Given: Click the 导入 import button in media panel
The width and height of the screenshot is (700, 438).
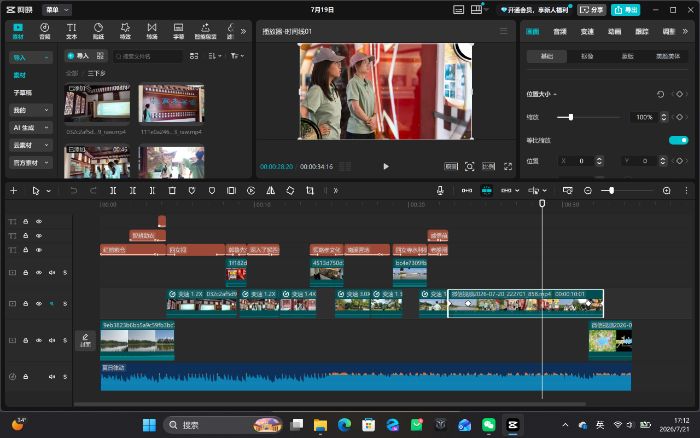Looking at the screenshot, I should click(78, 56).
